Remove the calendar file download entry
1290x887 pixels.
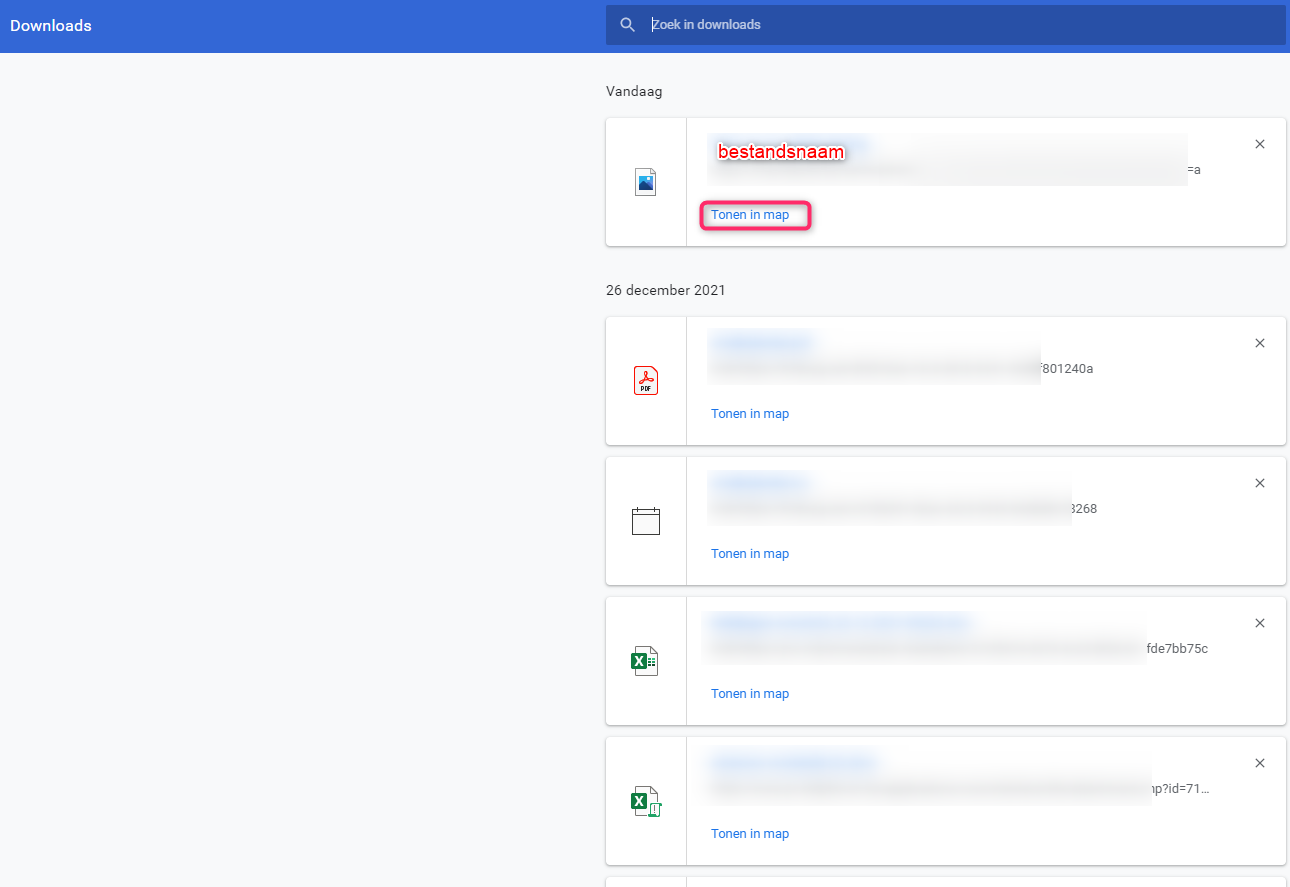click(1260, 483)
